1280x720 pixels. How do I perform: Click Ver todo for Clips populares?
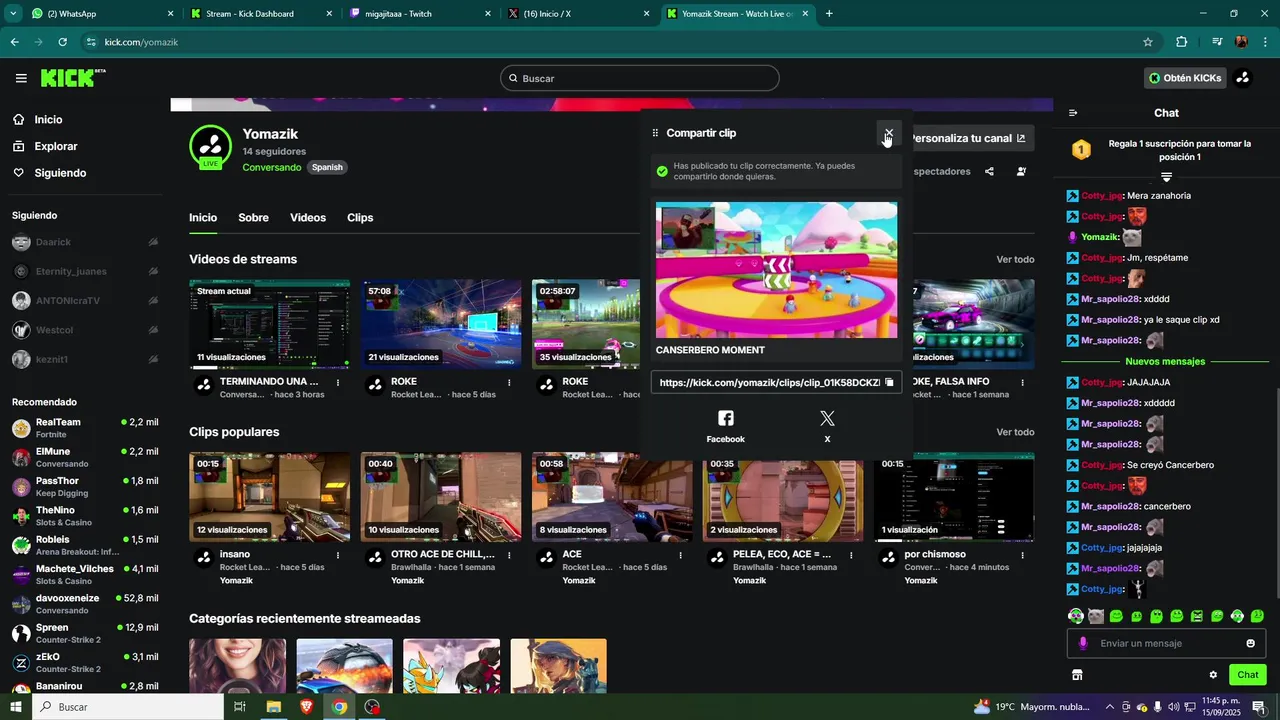[1015, 432]
